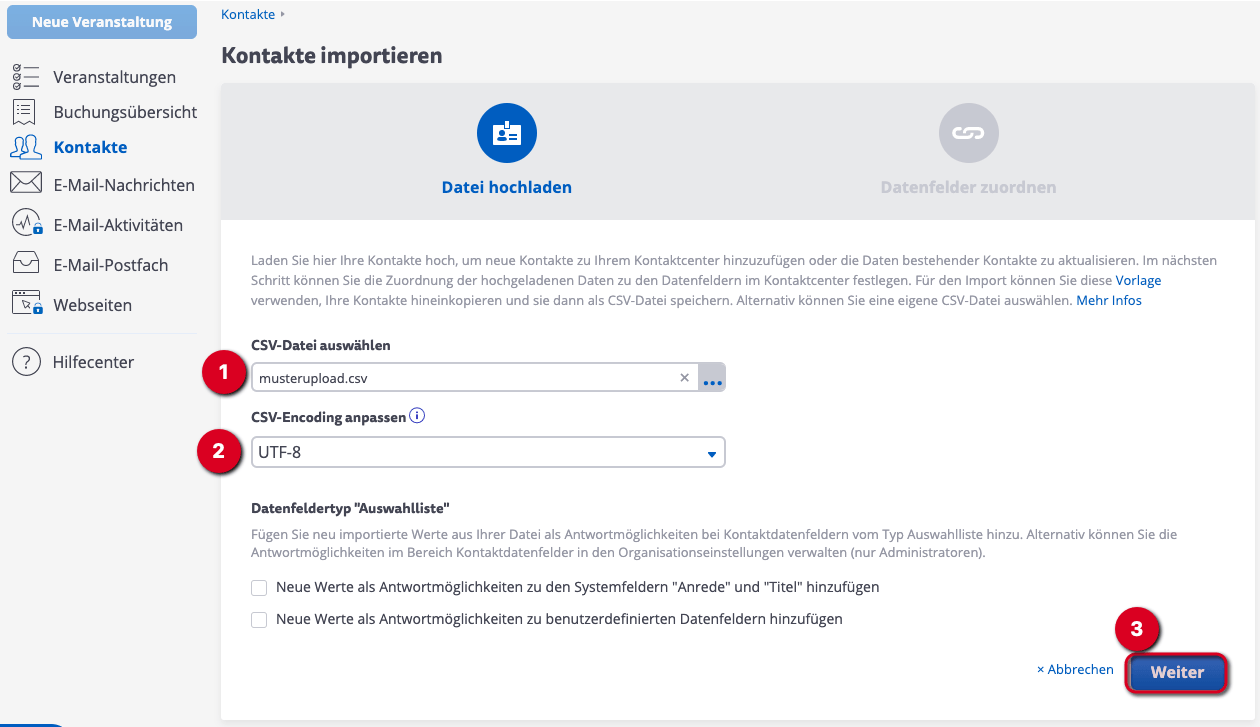Click the Datei hochladen step icon
The height and width of the screenshot is (727, 1260).
click(x=507, y=133)
